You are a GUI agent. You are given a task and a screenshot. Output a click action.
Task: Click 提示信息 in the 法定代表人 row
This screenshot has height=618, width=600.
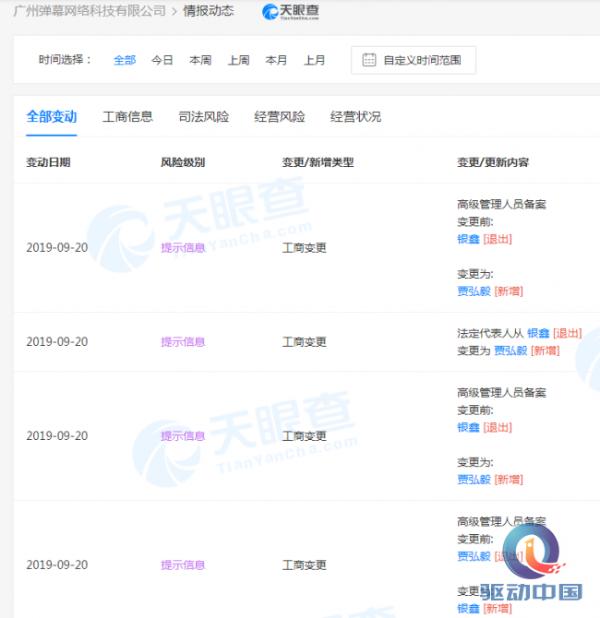183,342
